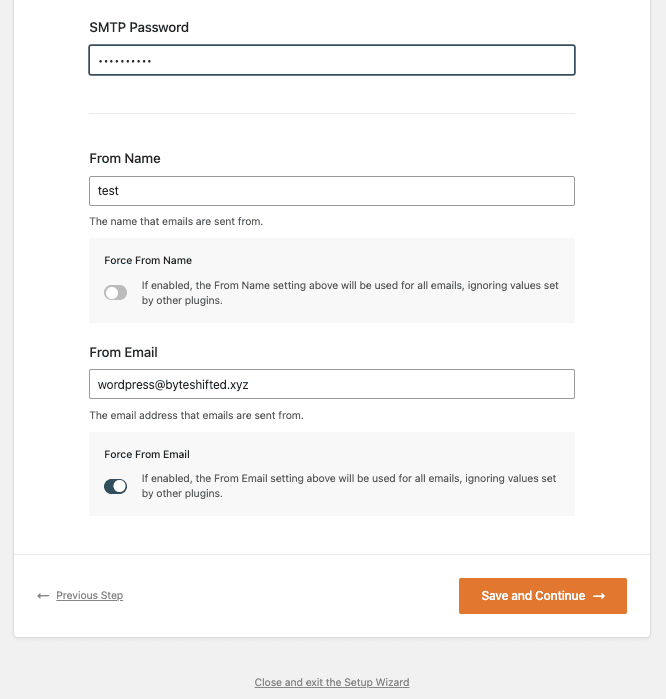Image resolution: width=666 pixels, height=699 pixels.
Task: Click the right arrow icon in Save and Continue
Action: coord(599,596)
